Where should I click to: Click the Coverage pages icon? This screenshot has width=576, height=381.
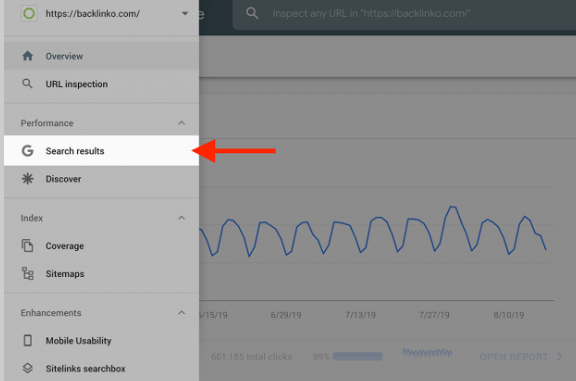tap(28, 245)
